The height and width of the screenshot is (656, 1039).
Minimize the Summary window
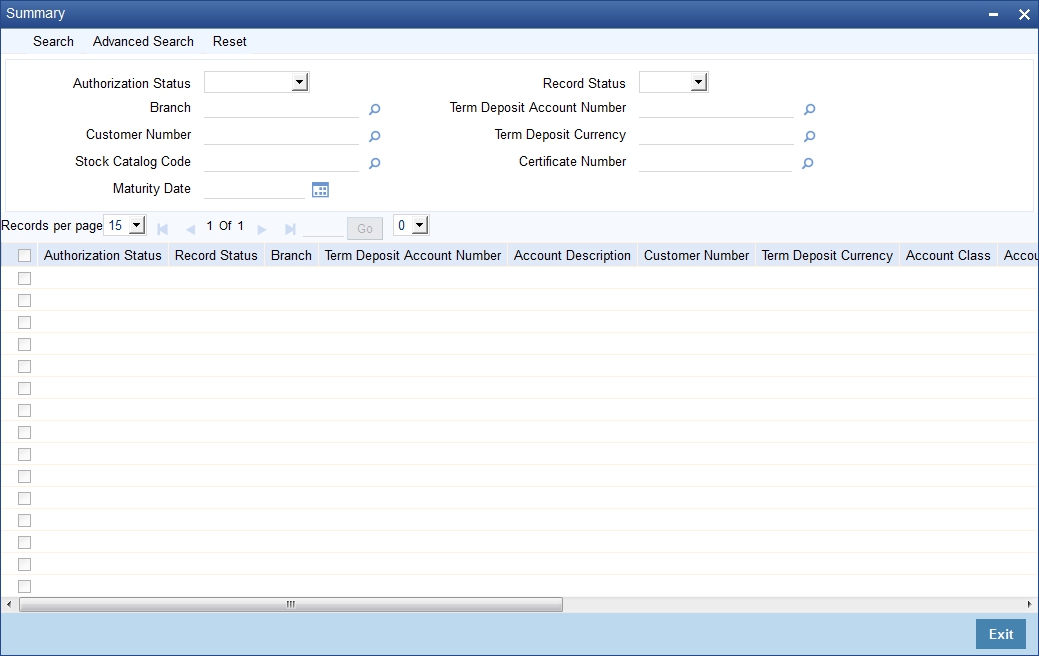pos(993,14)
